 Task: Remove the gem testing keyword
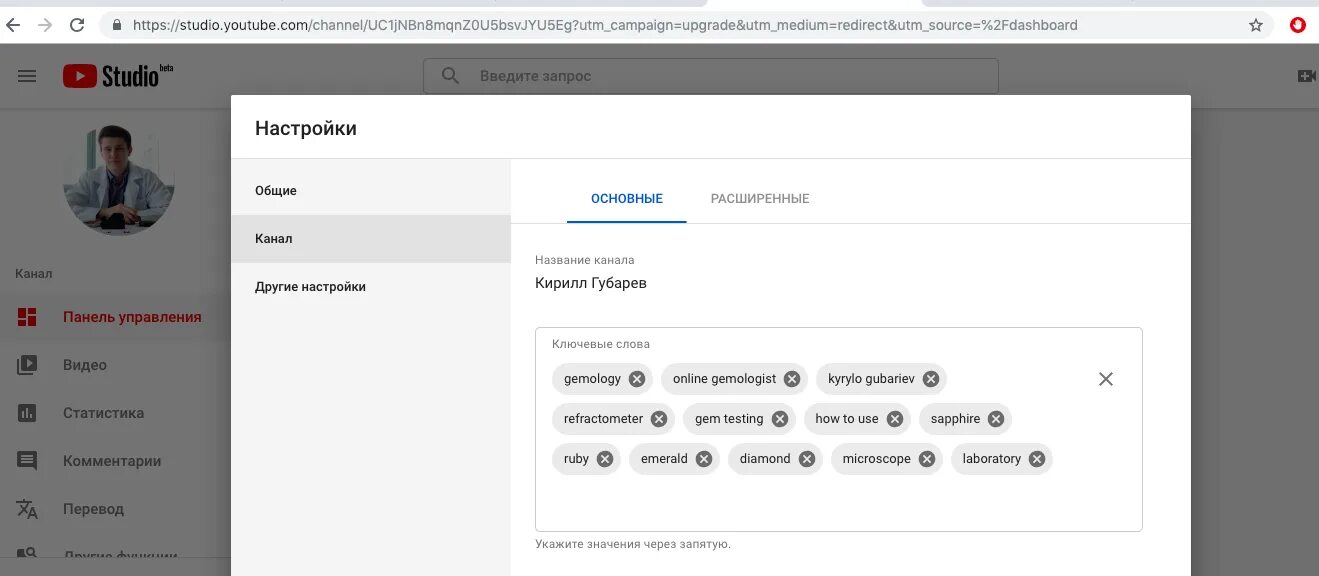tap(780, 419)
